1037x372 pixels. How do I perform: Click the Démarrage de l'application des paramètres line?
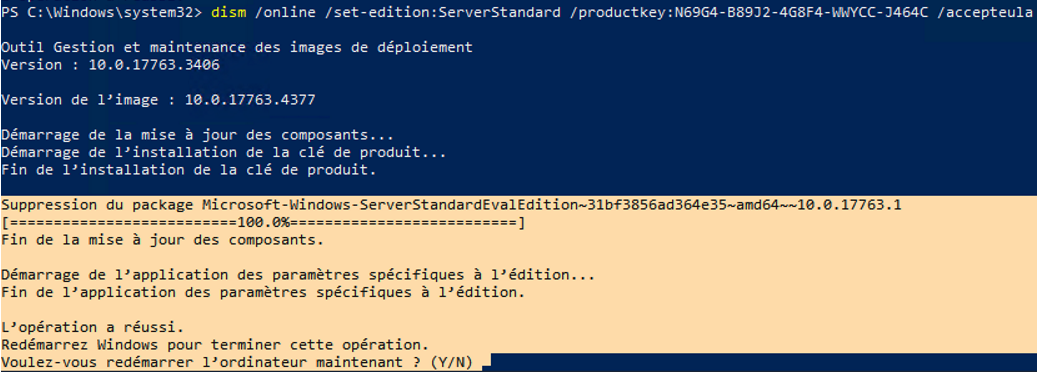[298, 275]
